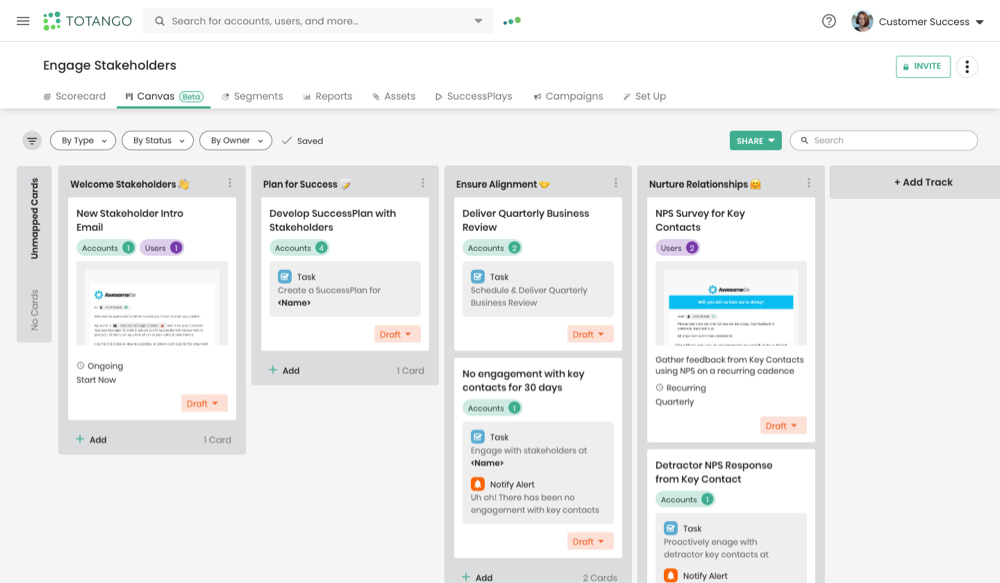Click Task icon in No engagement card
1000x583 pixels.
point(478,437)
